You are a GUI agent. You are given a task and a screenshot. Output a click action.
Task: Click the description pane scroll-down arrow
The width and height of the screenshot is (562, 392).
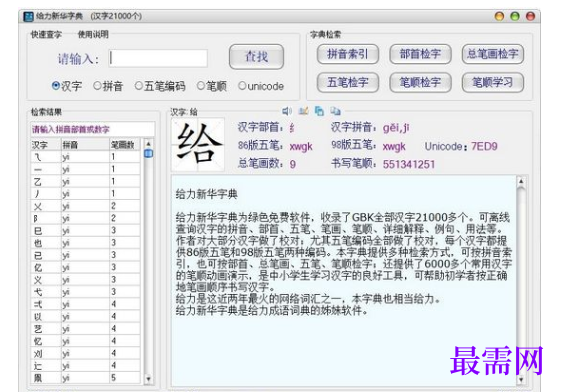[521, 379]
